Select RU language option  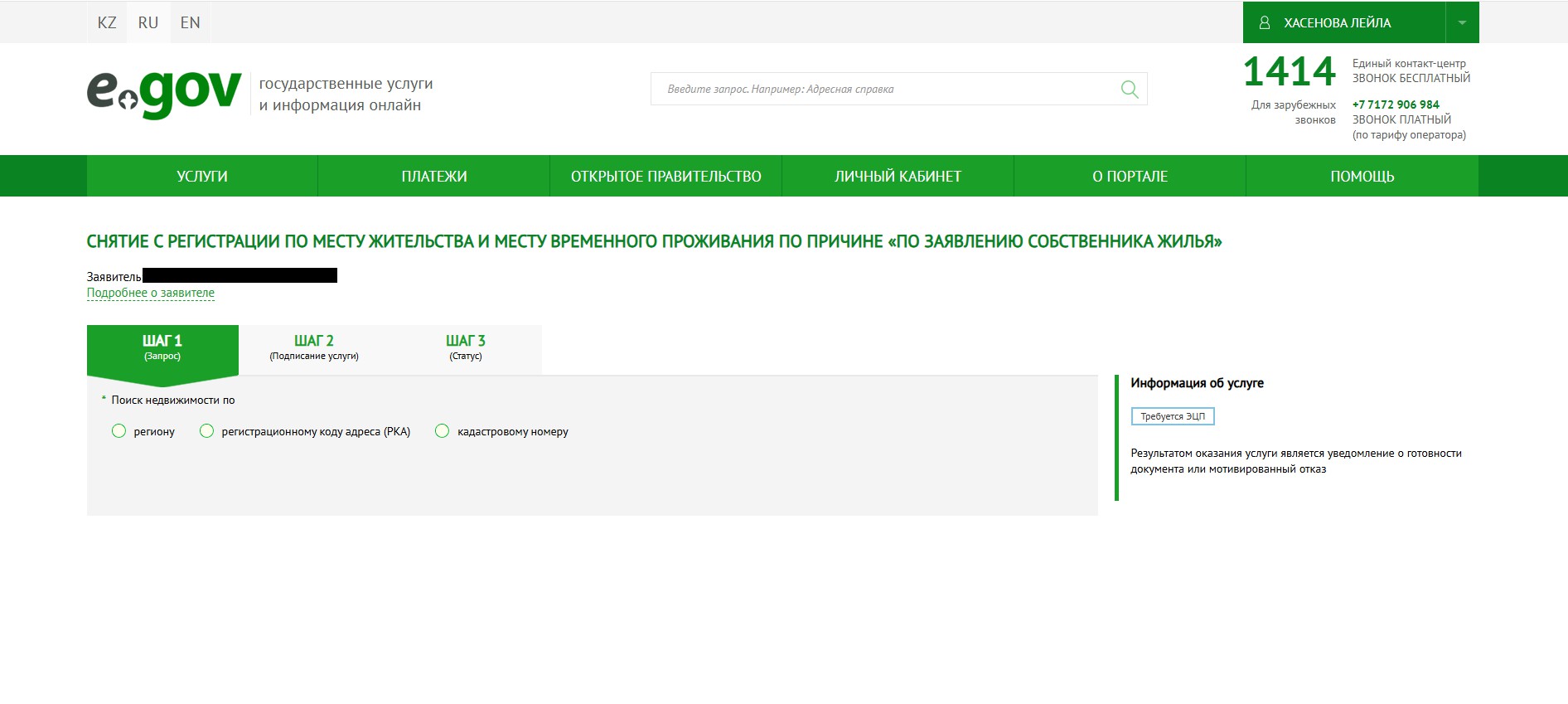pyautogui.click(x=148, y=22)
